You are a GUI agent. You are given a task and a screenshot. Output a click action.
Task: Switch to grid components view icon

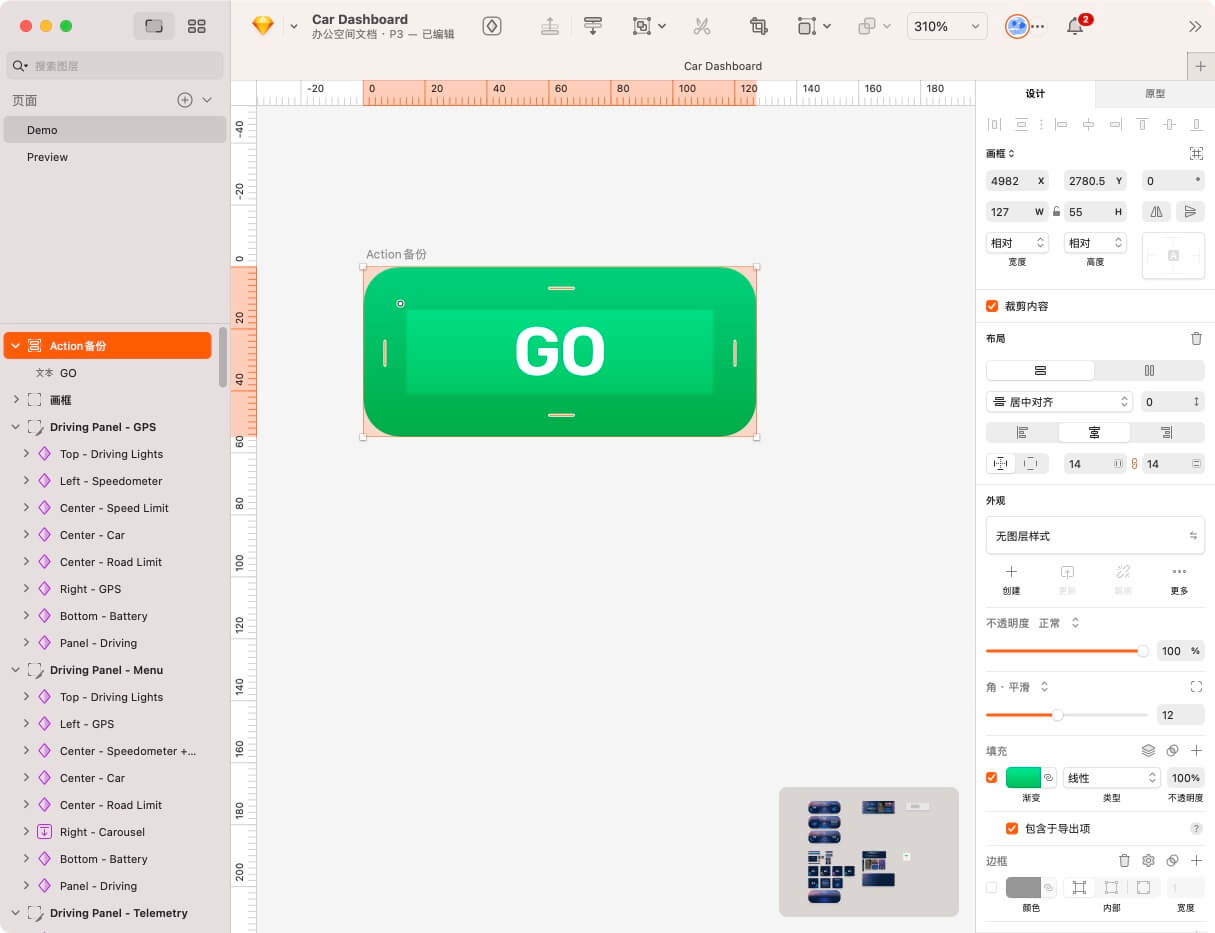coord(197,27)
